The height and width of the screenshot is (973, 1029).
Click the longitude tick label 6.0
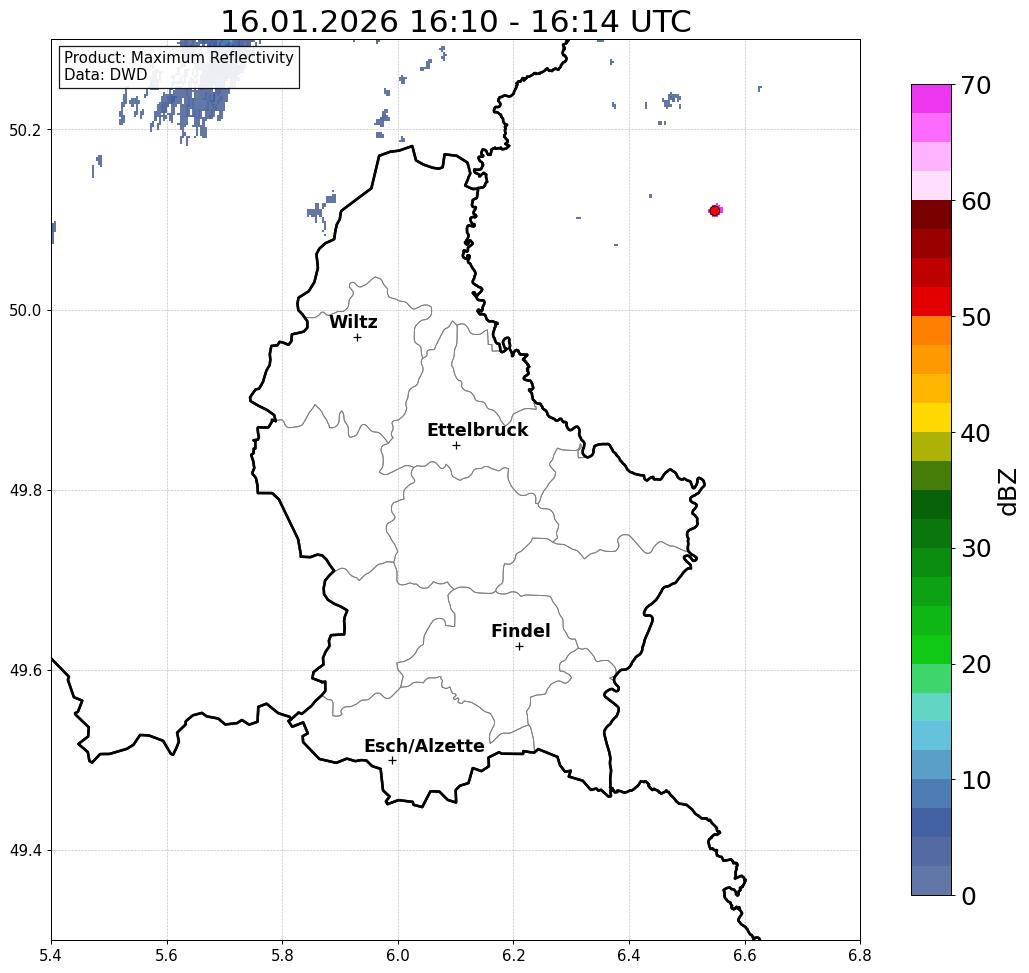point(398,955)
